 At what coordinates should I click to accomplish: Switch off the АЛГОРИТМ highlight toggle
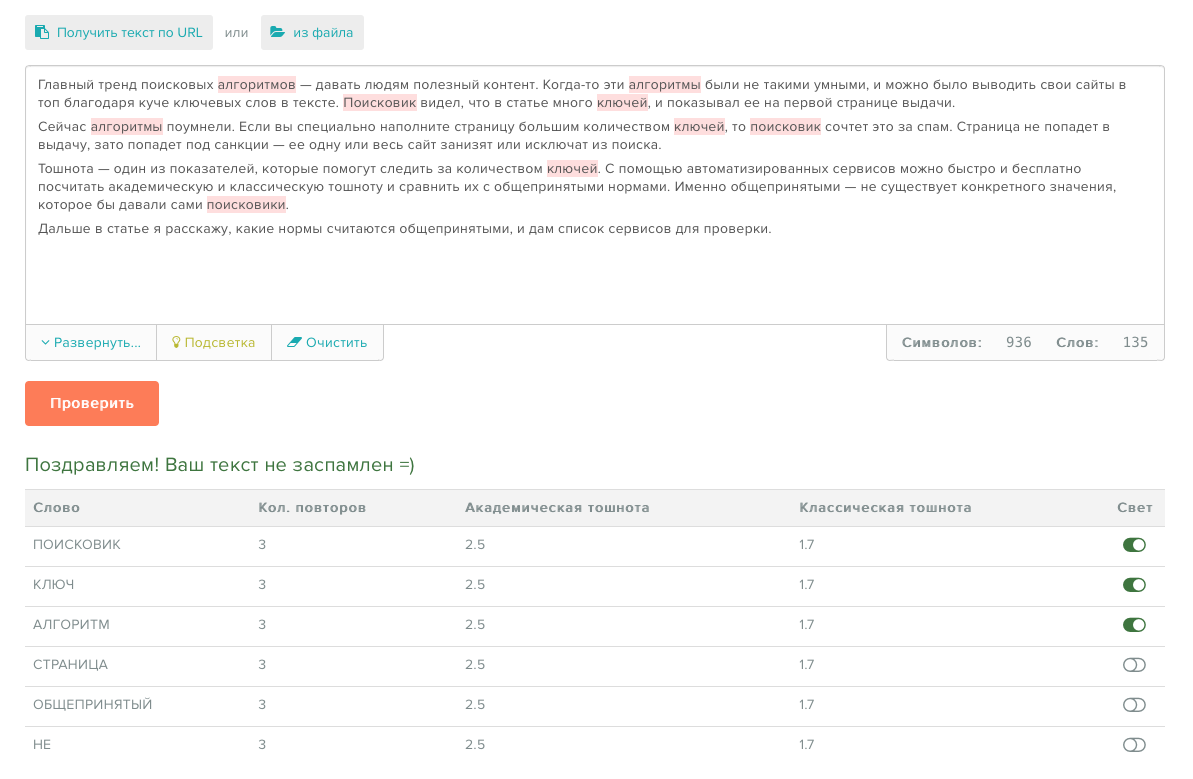[1134, 625]
